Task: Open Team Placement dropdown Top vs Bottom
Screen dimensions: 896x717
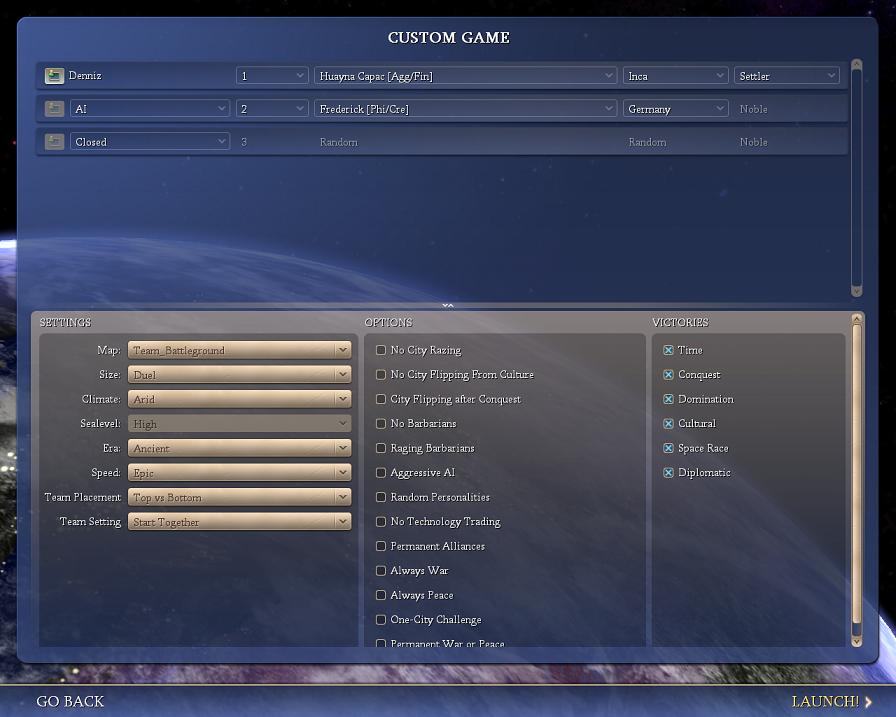Action: pos(239,498)
